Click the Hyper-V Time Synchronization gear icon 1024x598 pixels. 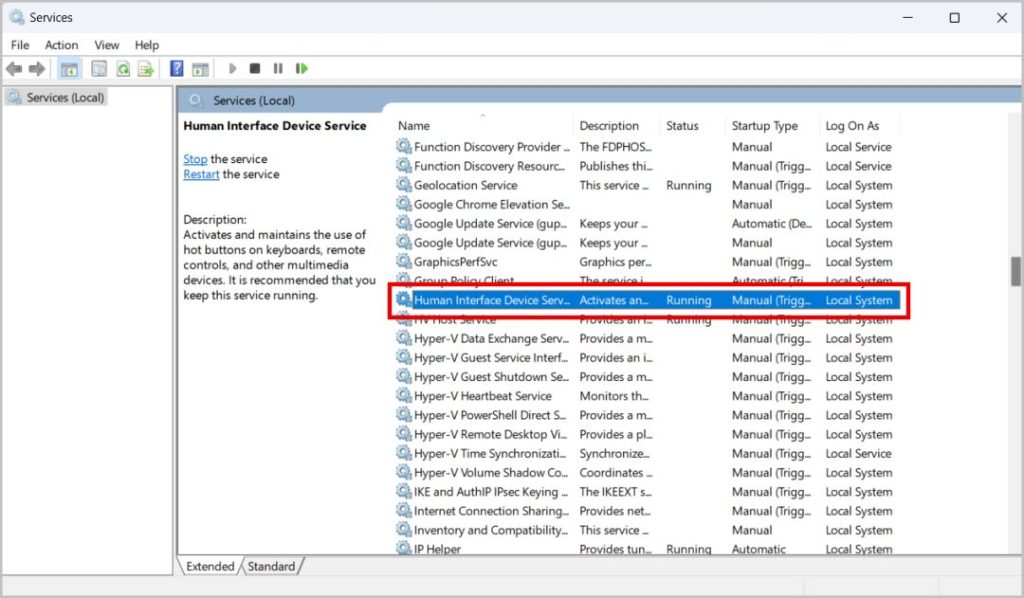click(x=404, y=453)
